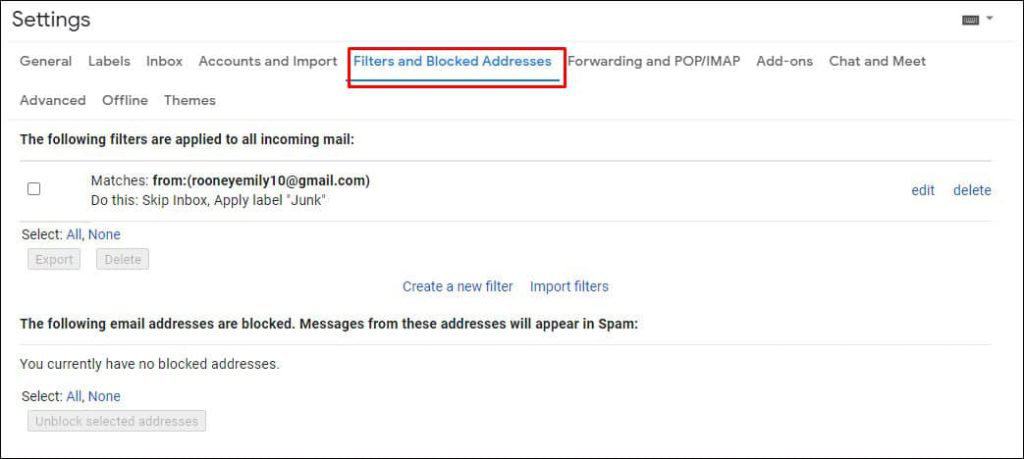Check the rooneyemily10 filter checkbox
This screenshot has height=459, width=1024.
(34, 189)
